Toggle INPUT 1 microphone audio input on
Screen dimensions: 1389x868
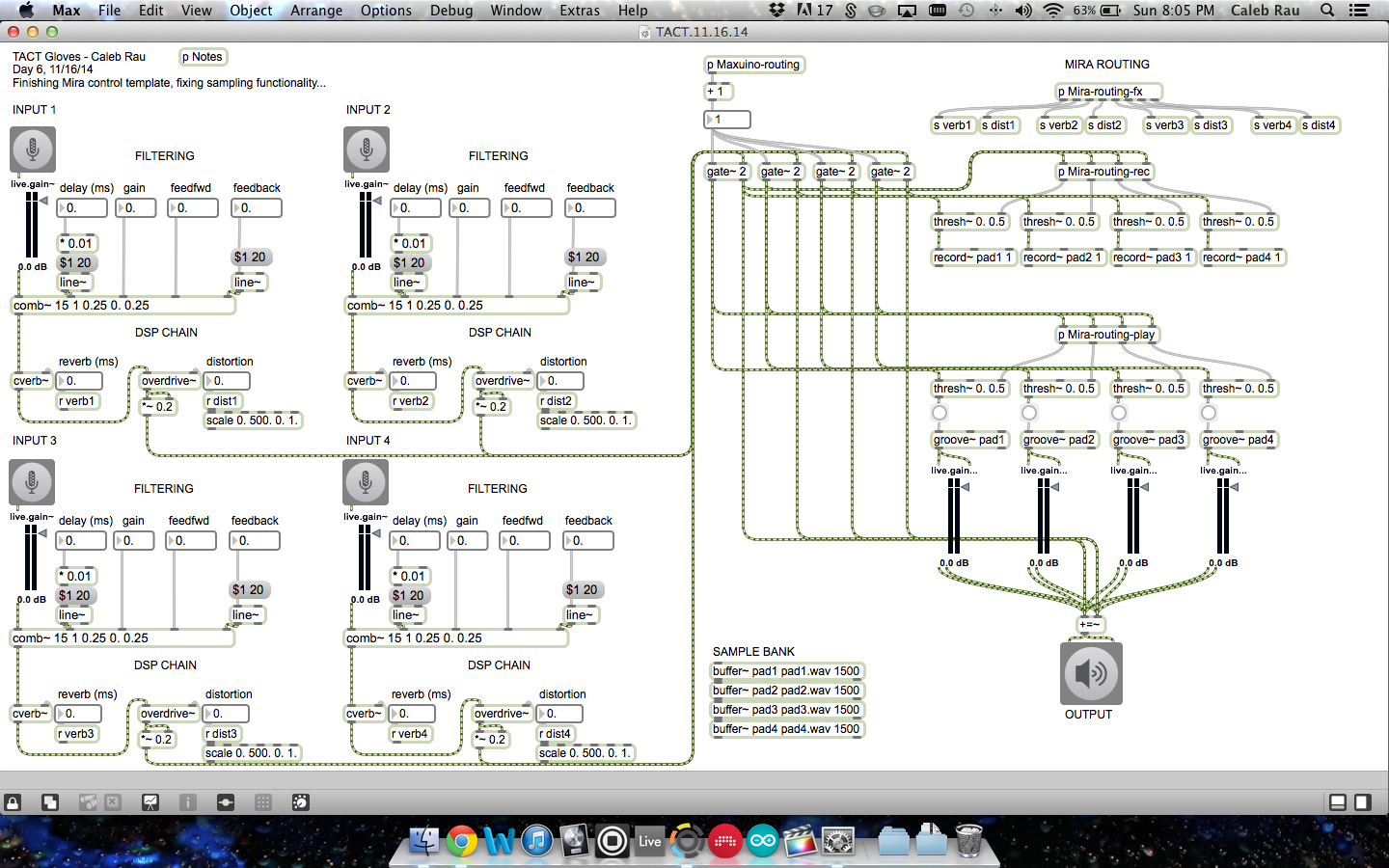[x=33, y=149]
